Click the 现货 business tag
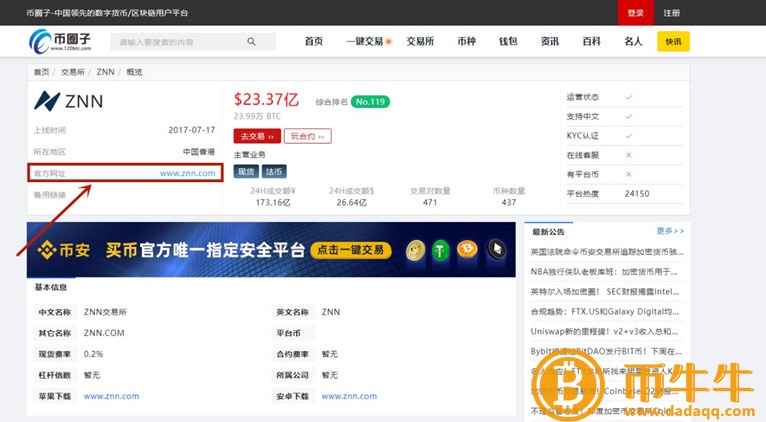This screenshot has width=766, height=422. [246, 171]
